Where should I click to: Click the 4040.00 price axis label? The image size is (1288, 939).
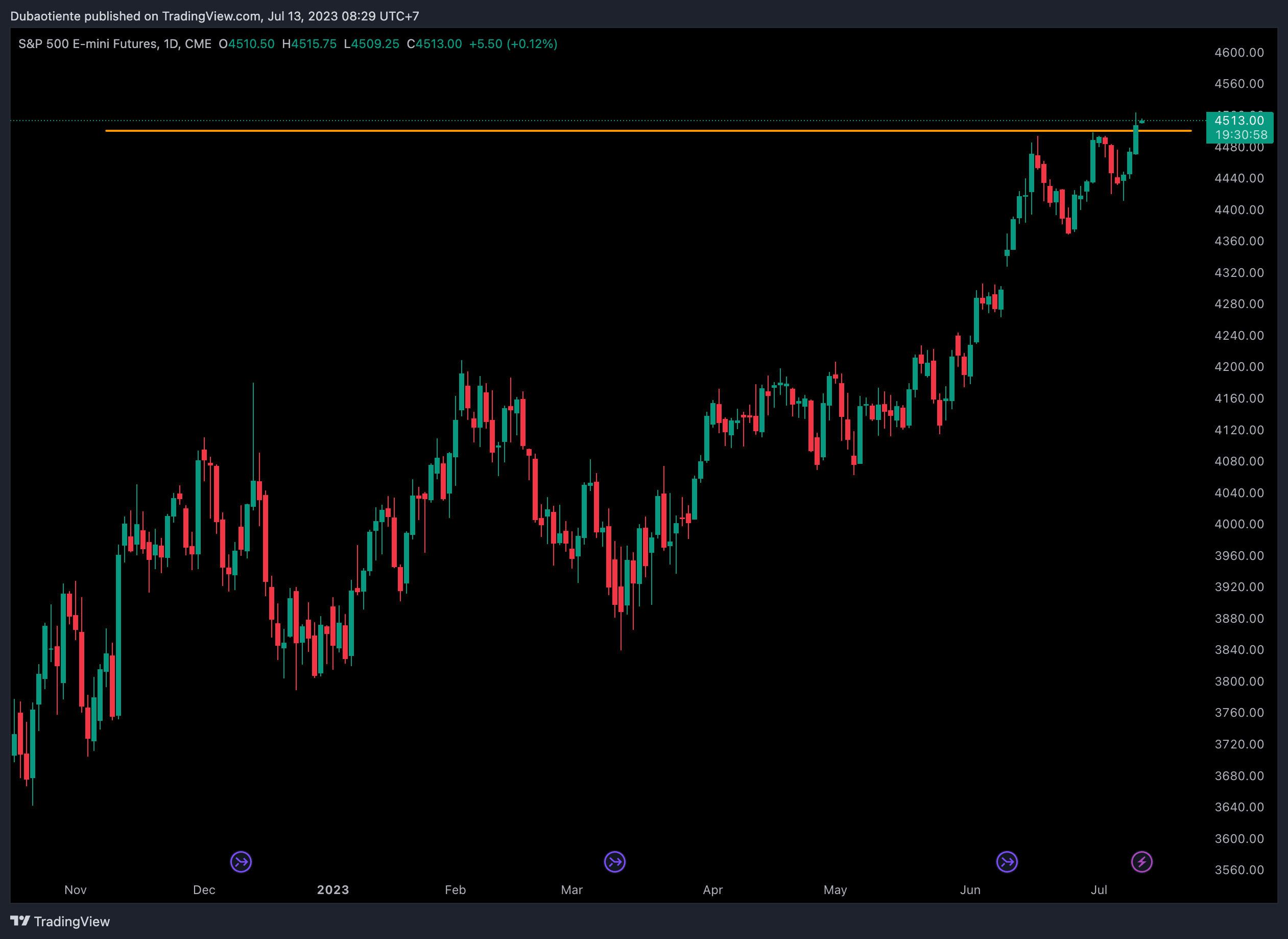1239,493
